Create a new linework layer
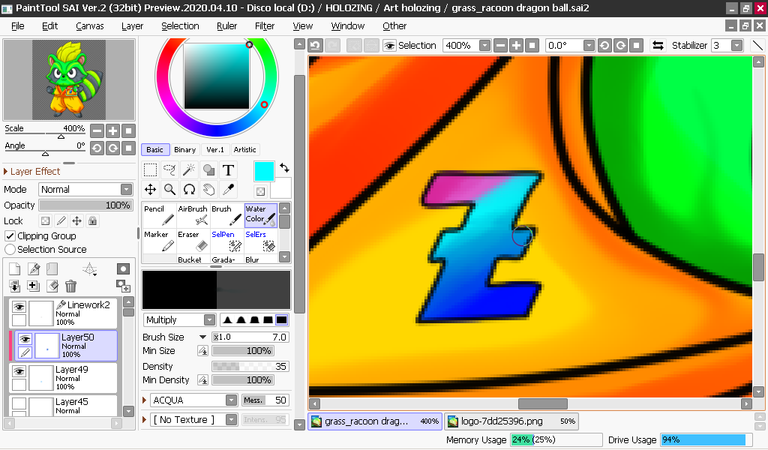 [x=34, y=268]
